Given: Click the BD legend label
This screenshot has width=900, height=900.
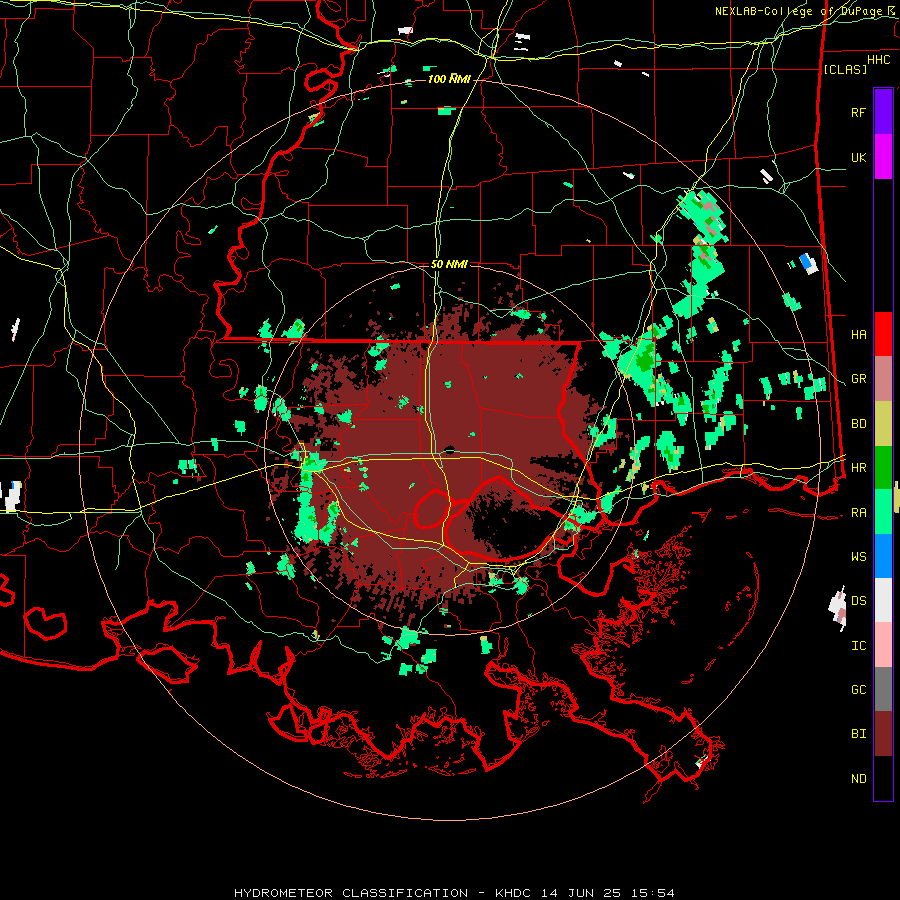Looking at the screenshot, I should (x=859, y=424).
